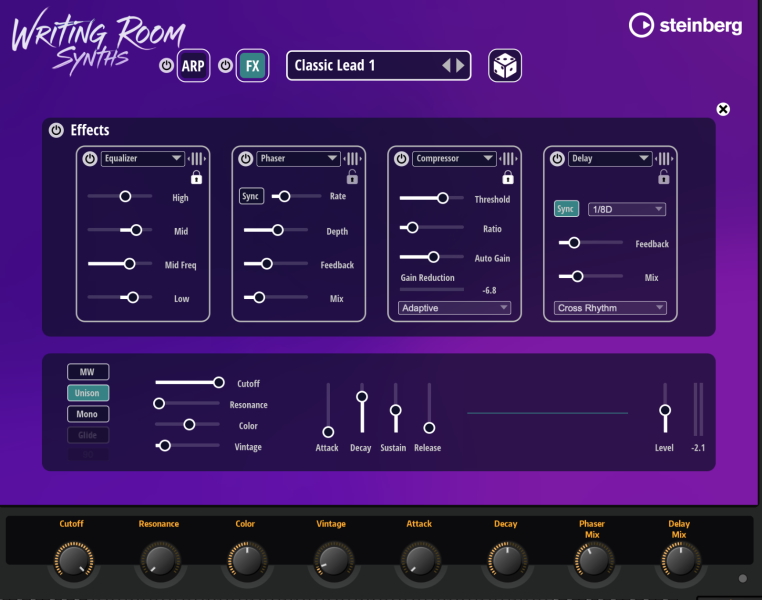Open the Compressor effect type dropdown
The height and width of the screenshot is (600, 762).
[454, 159]
